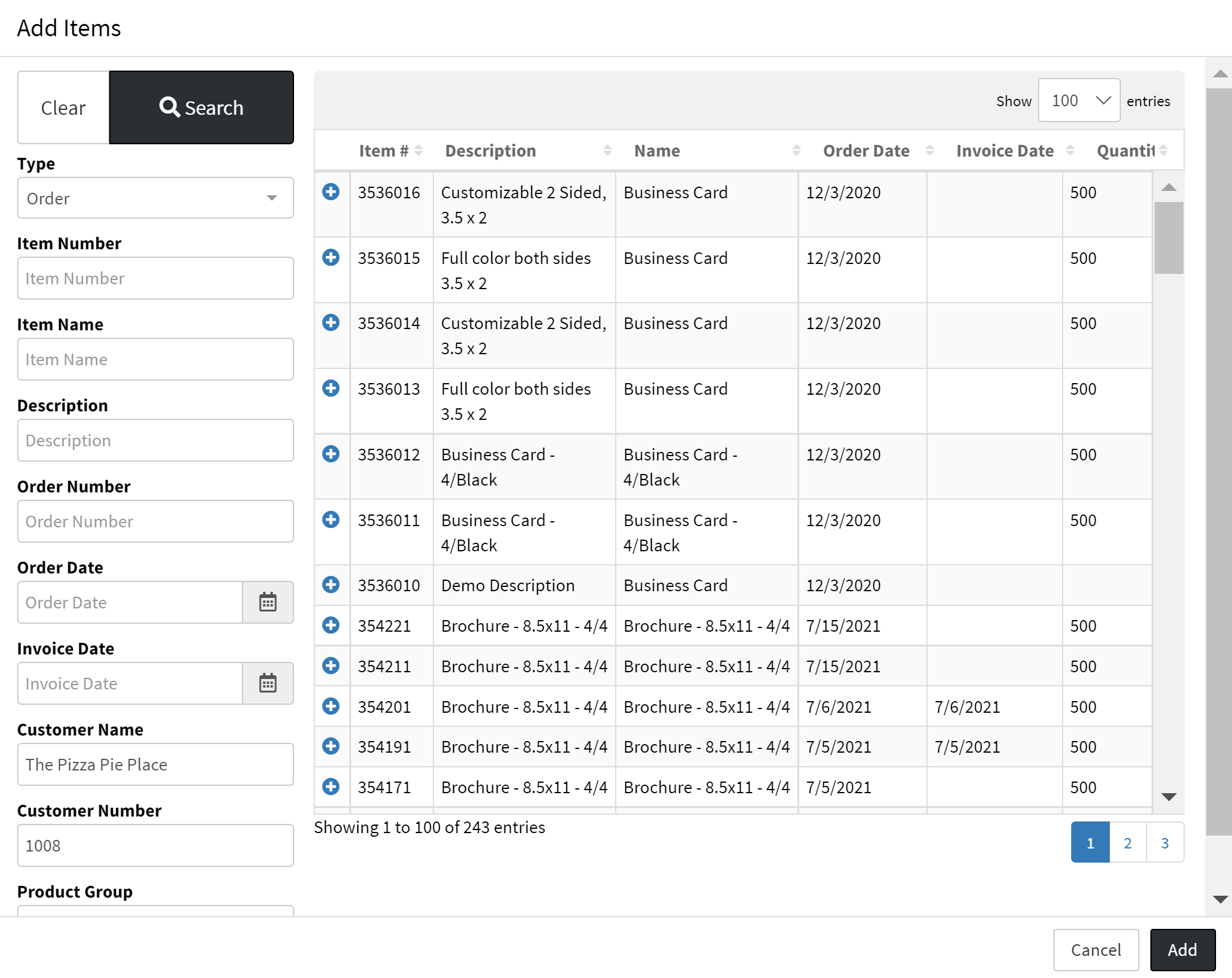Click the table's vertical scrollbar thumb
This screenshot has width=1232, height=978.
(x=1168, y=238)
